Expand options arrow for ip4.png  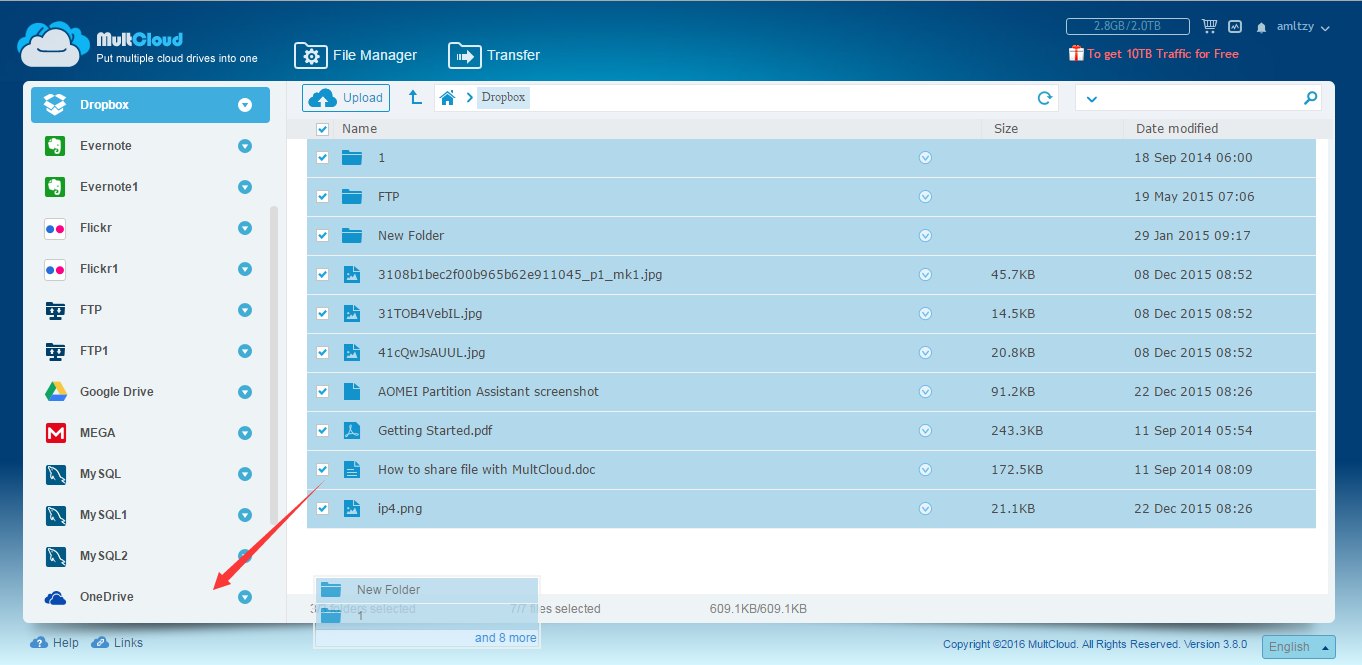click(925, 509)
